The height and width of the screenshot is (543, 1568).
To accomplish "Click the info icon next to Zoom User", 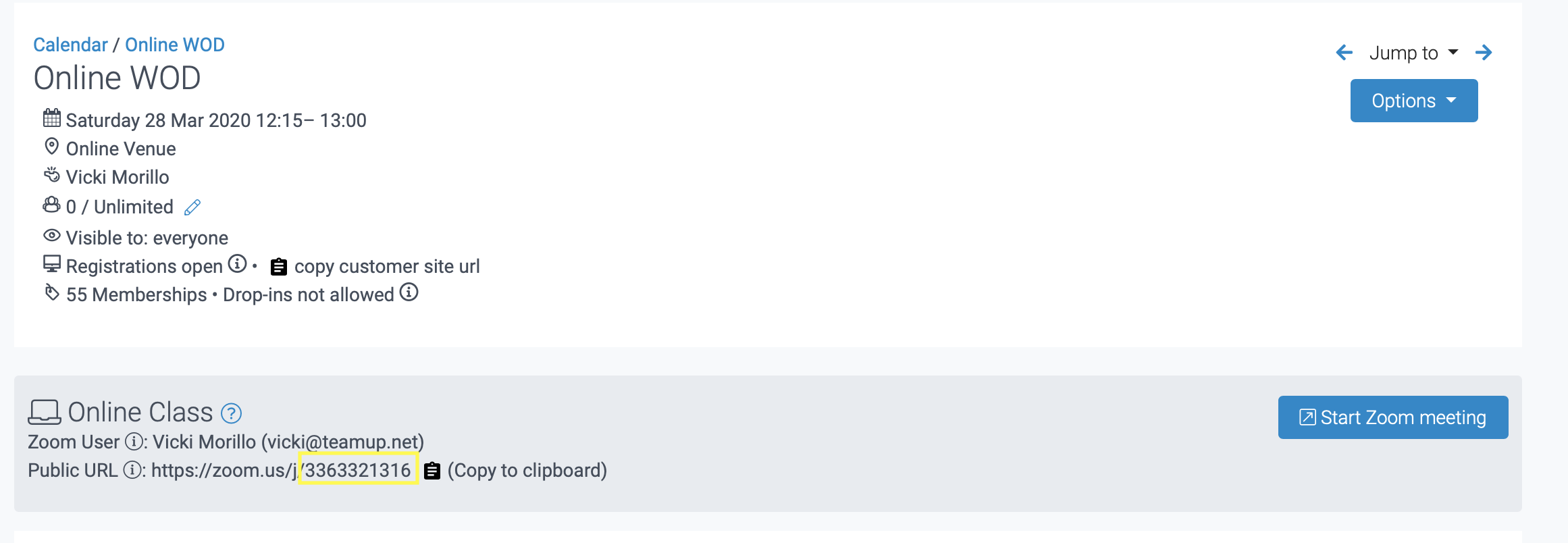I will (x=134, y=442).
